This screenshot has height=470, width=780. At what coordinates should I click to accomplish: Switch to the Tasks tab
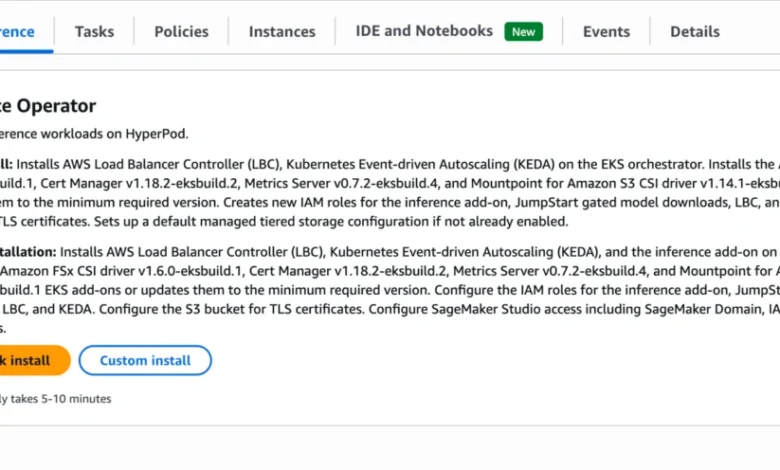[94, 32]
